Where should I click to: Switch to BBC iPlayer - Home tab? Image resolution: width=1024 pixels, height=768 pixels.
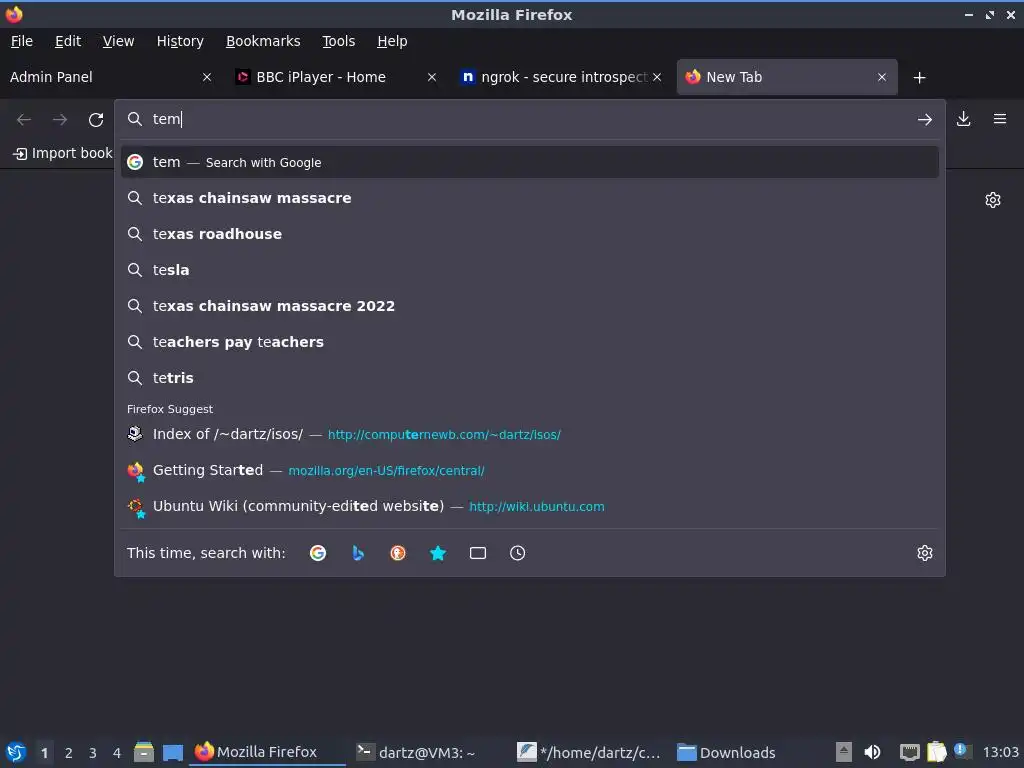pos(334,77)
